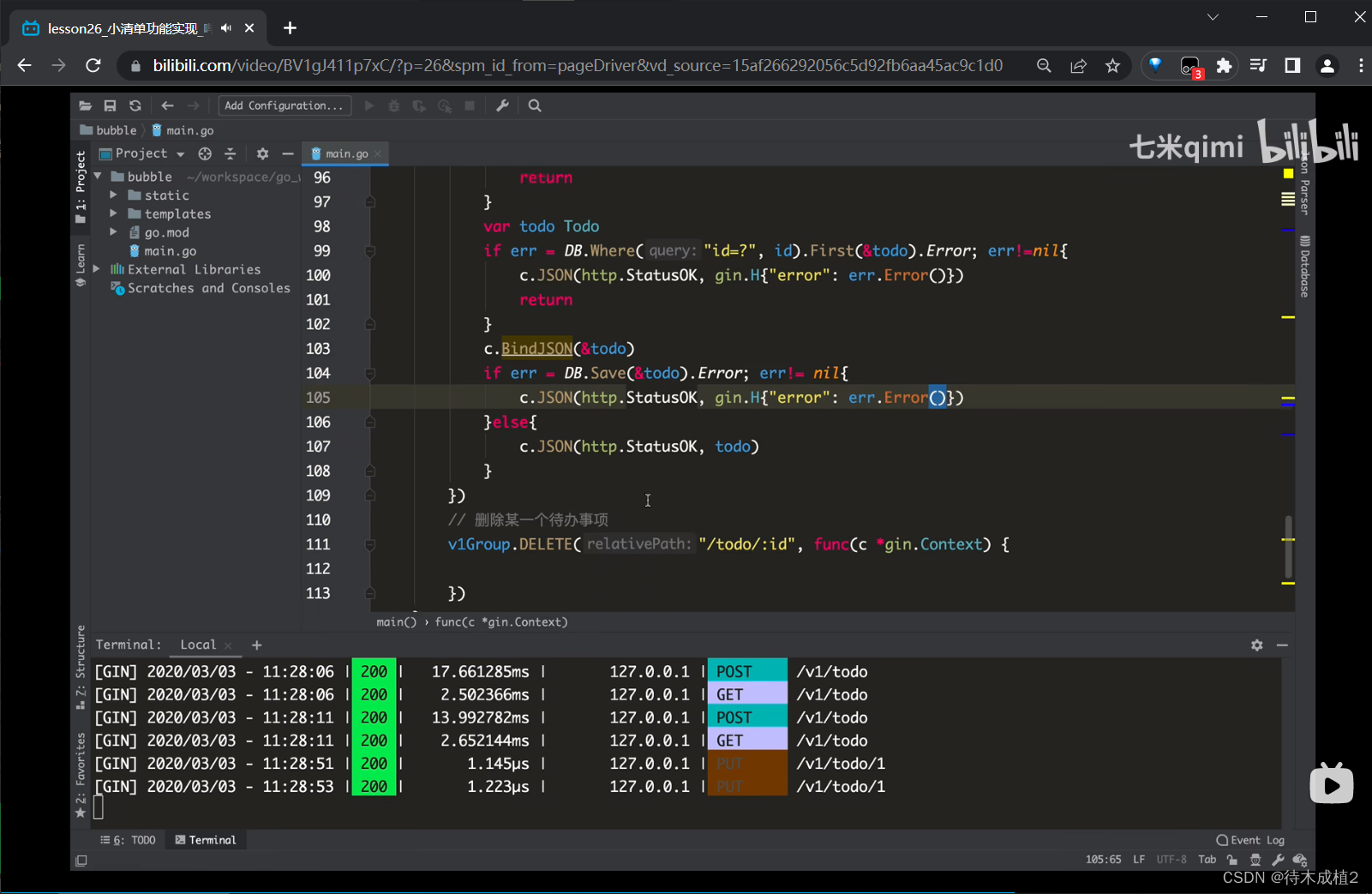This screenshot has width=1372, height=894.
Task: Click the Save All icon in IDE toolbar
Action: [x=110, y=105]
